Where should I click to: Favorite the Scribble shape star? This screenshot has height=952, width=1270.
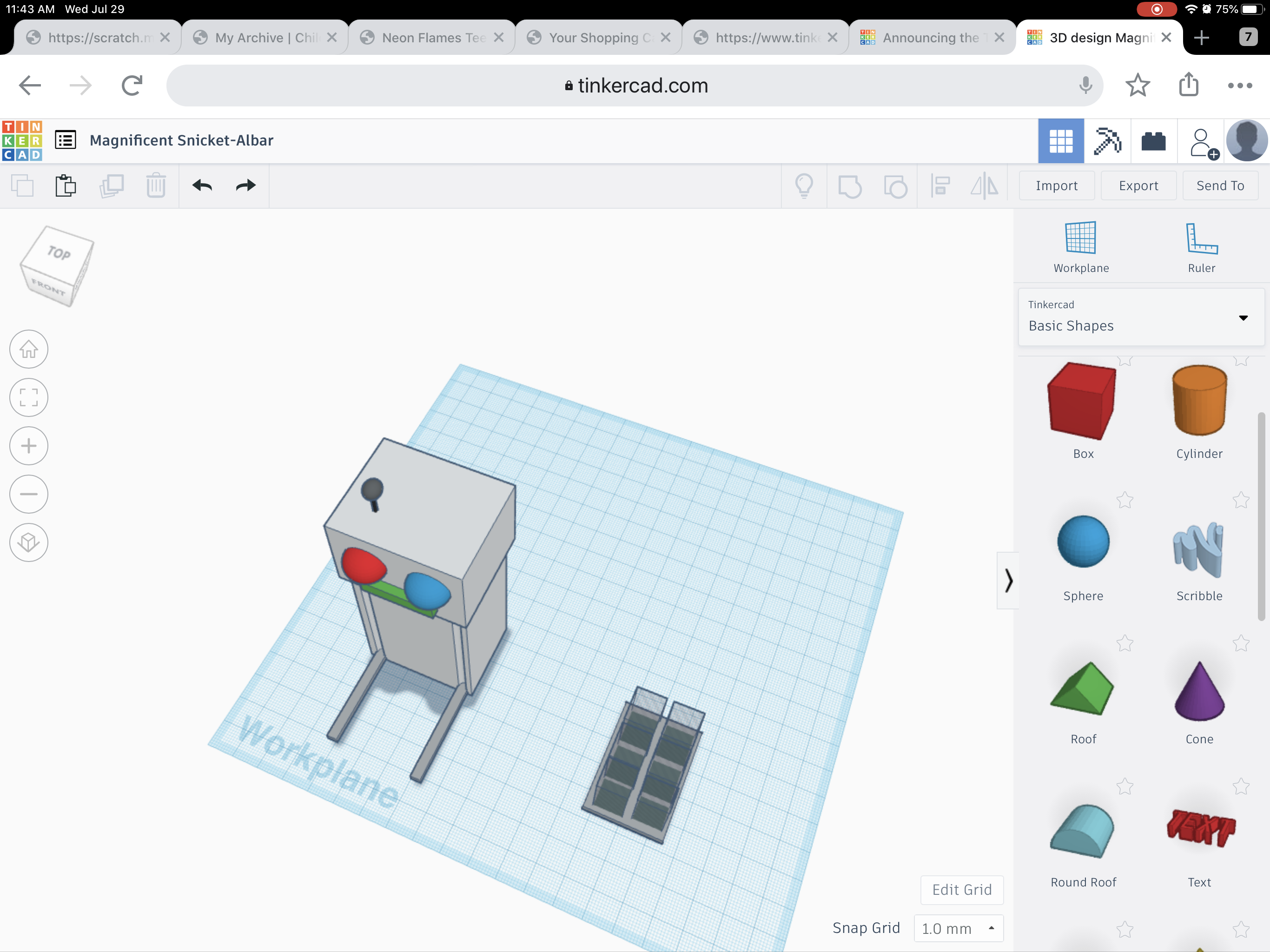(1241, 500)
